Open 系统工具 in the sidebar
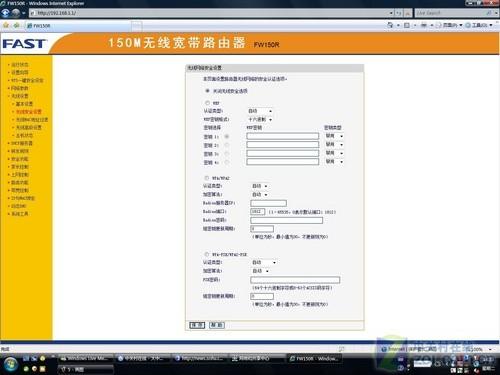This screenshot has height=375, width=500. tap(20, 214)
